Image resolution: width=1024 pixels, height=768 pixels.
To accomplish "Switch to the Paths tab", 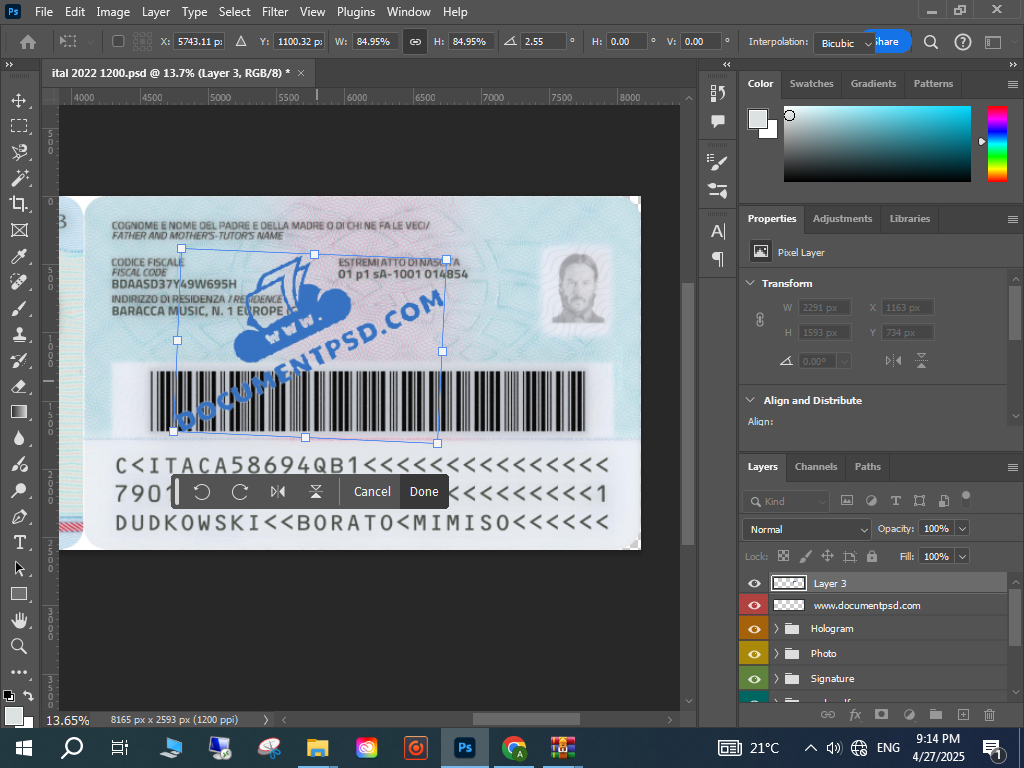I will (867, 467).
